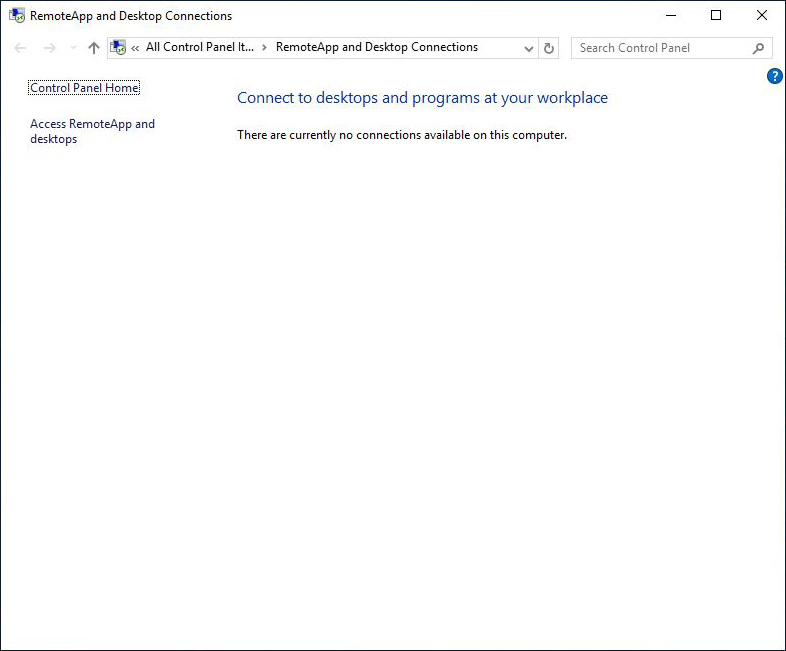The width and height of the screenshot is (786, 651).
Task: Go forward using the forward arrow
Action: click(50, 48)
